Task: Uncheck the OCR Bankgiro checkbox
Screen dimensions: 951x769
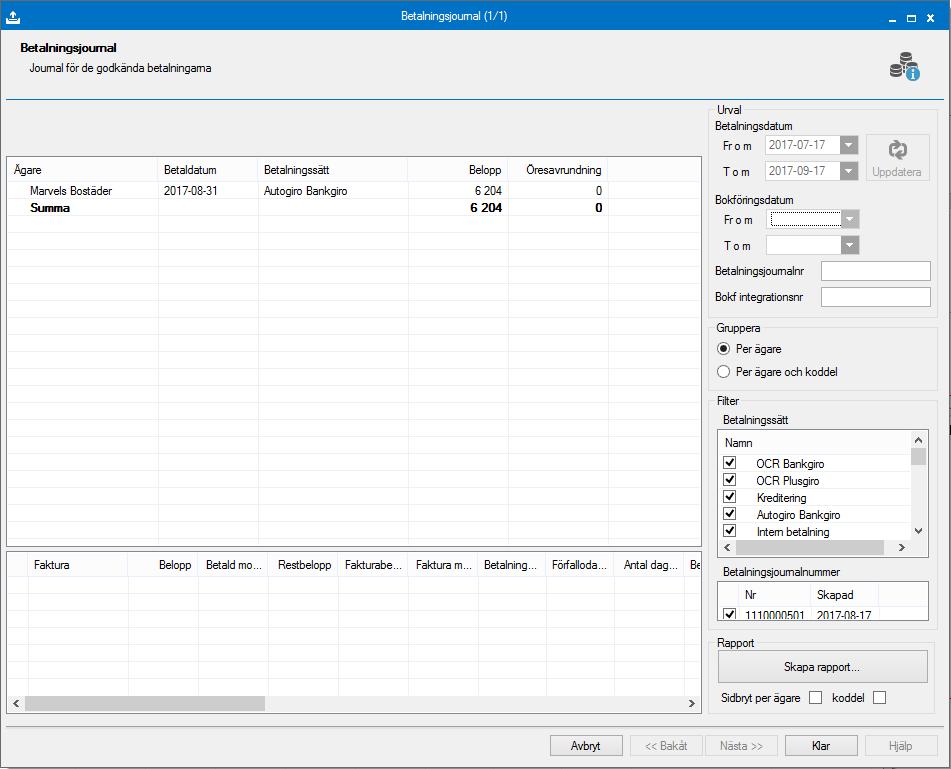Action: click(x=730, y=463)
